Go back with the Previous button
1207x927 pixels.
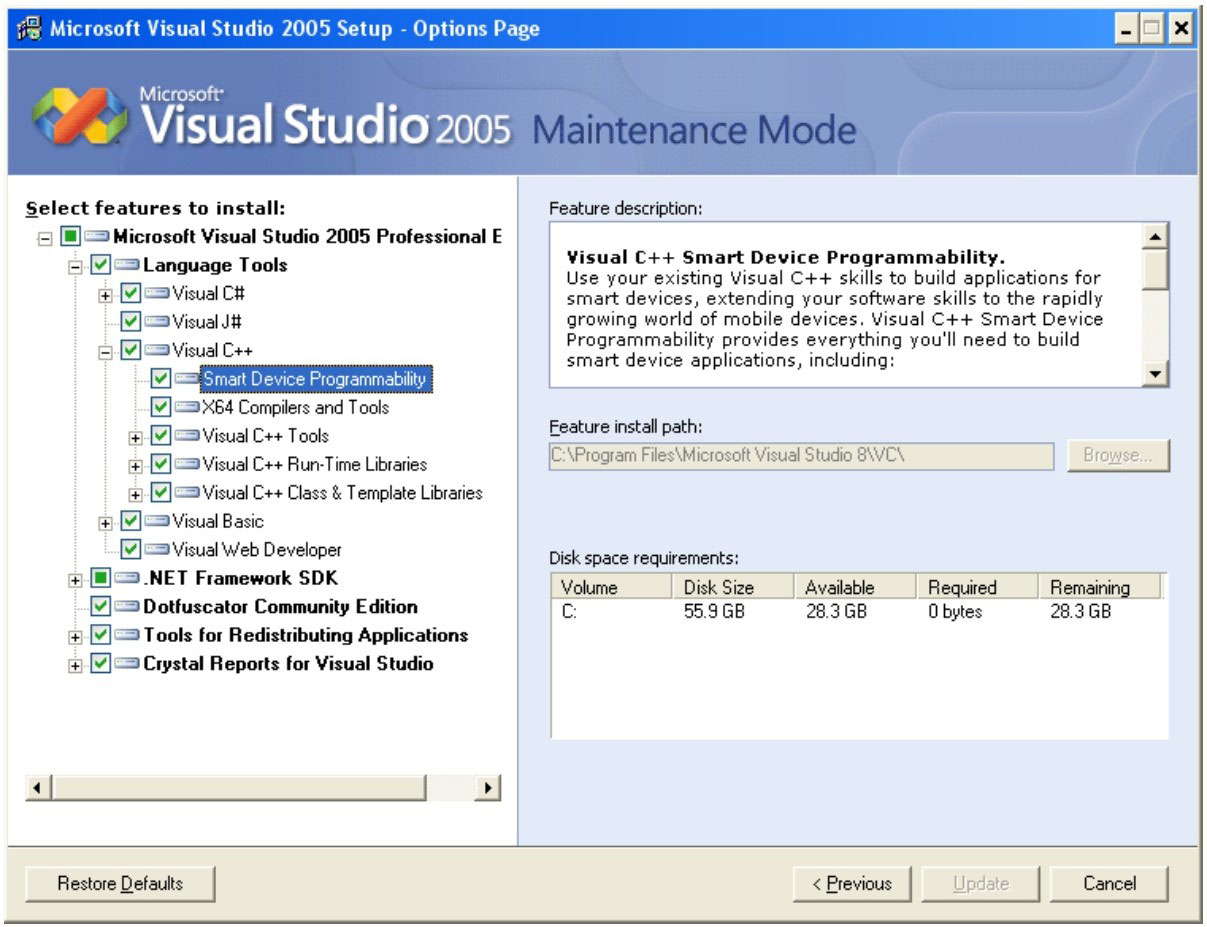(851, 884)
